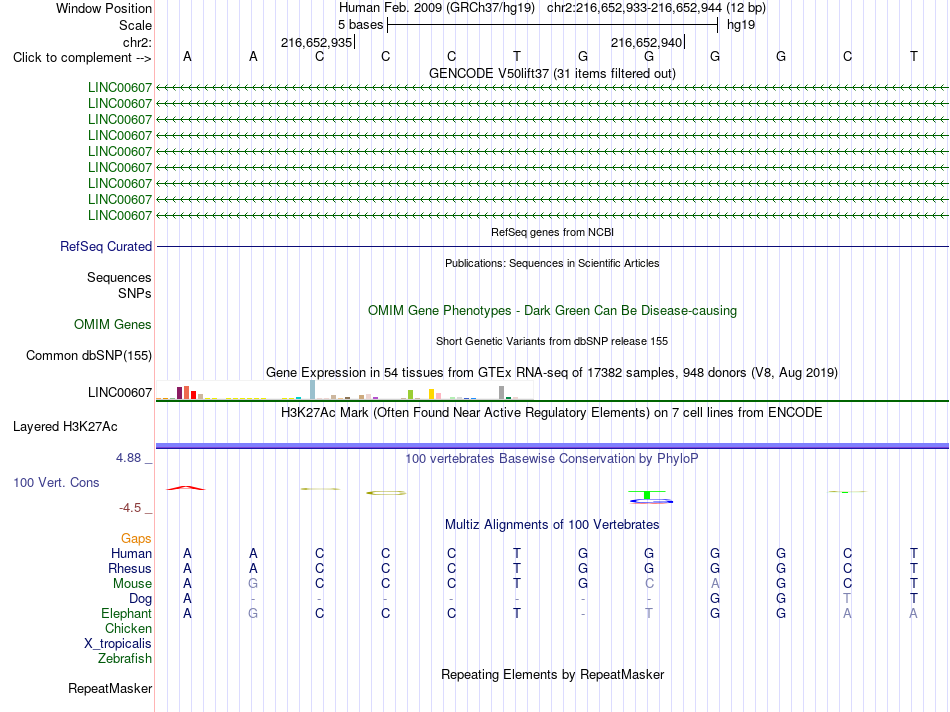
Task: Click the 216,652,935 position marker
Action: [x=316, y=42]
